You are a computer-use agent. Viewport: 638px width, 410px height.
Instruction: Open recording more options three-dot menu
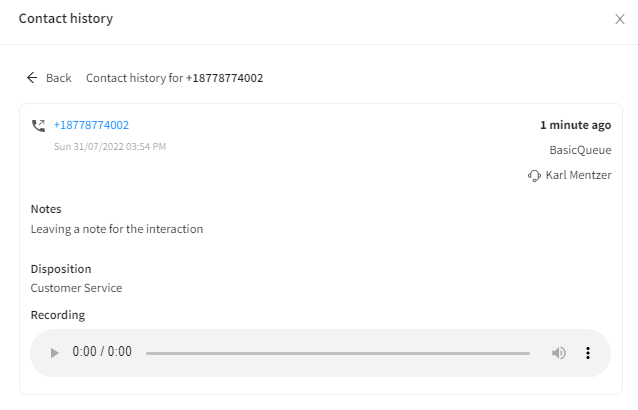(588, 353)
